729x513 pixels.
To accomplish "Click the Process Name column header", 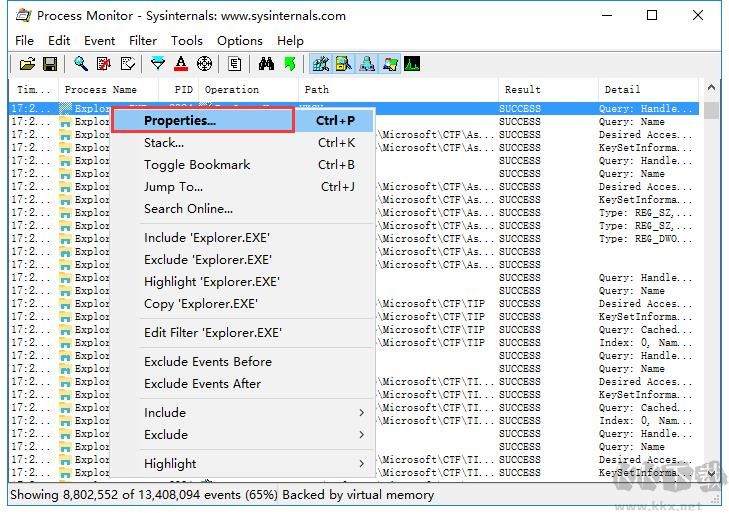I will [108, 90].
